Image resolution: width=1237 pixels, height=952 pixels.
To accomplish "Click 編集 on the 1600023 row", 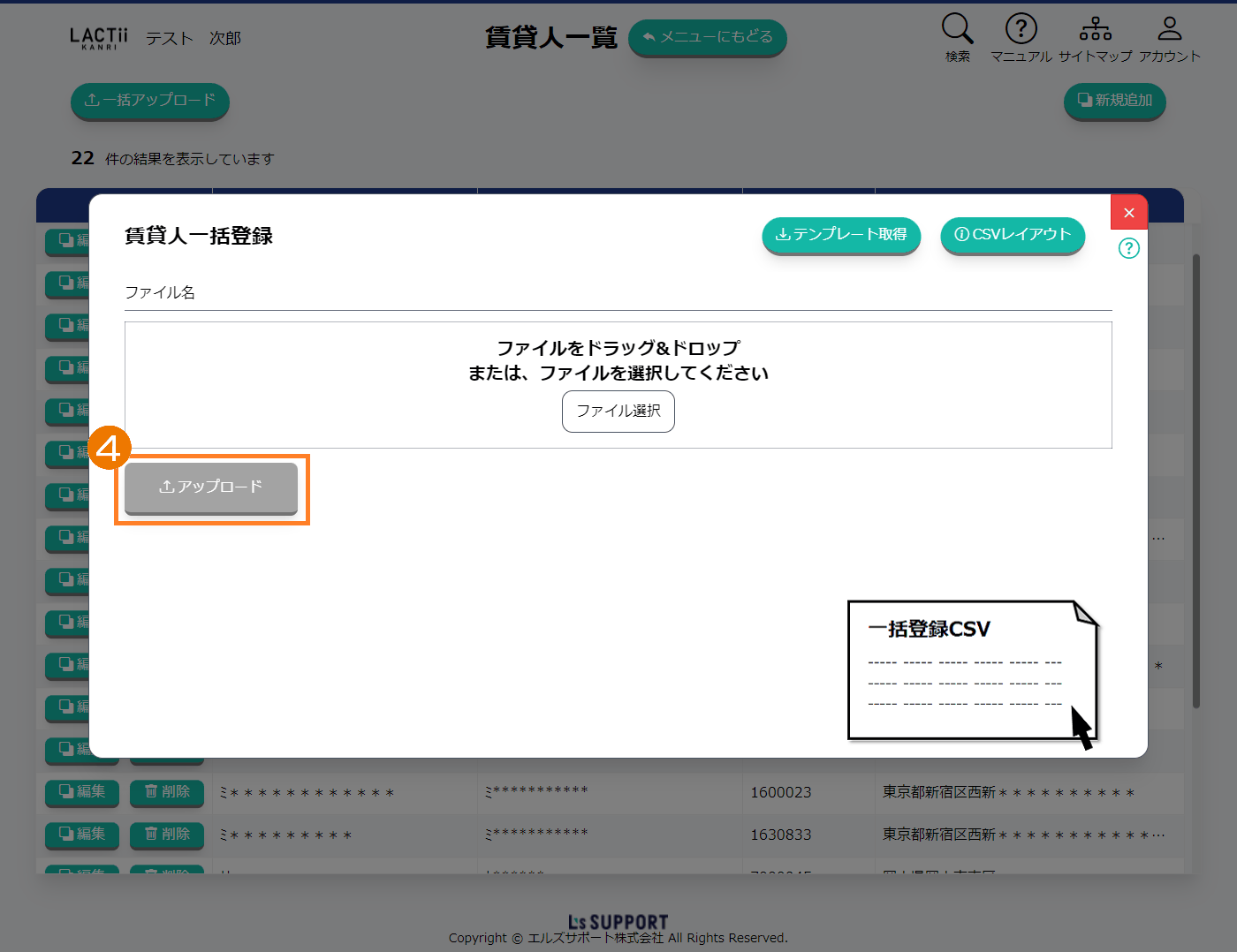I will [x=81, y=792].
